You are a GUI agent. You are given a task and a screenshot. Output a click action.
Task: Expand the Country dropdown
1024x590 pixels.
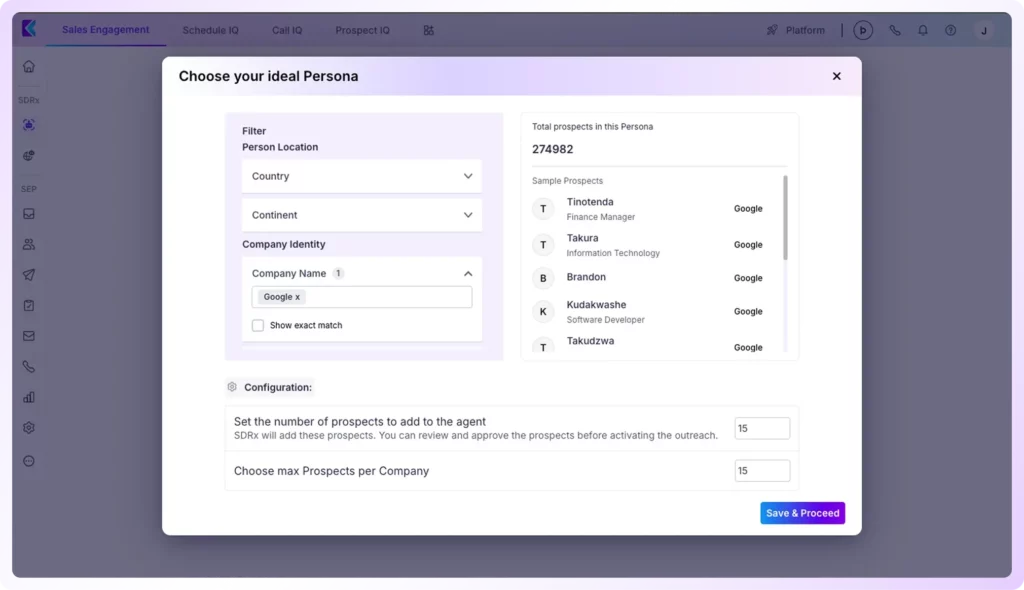click(x=362, y=176)
